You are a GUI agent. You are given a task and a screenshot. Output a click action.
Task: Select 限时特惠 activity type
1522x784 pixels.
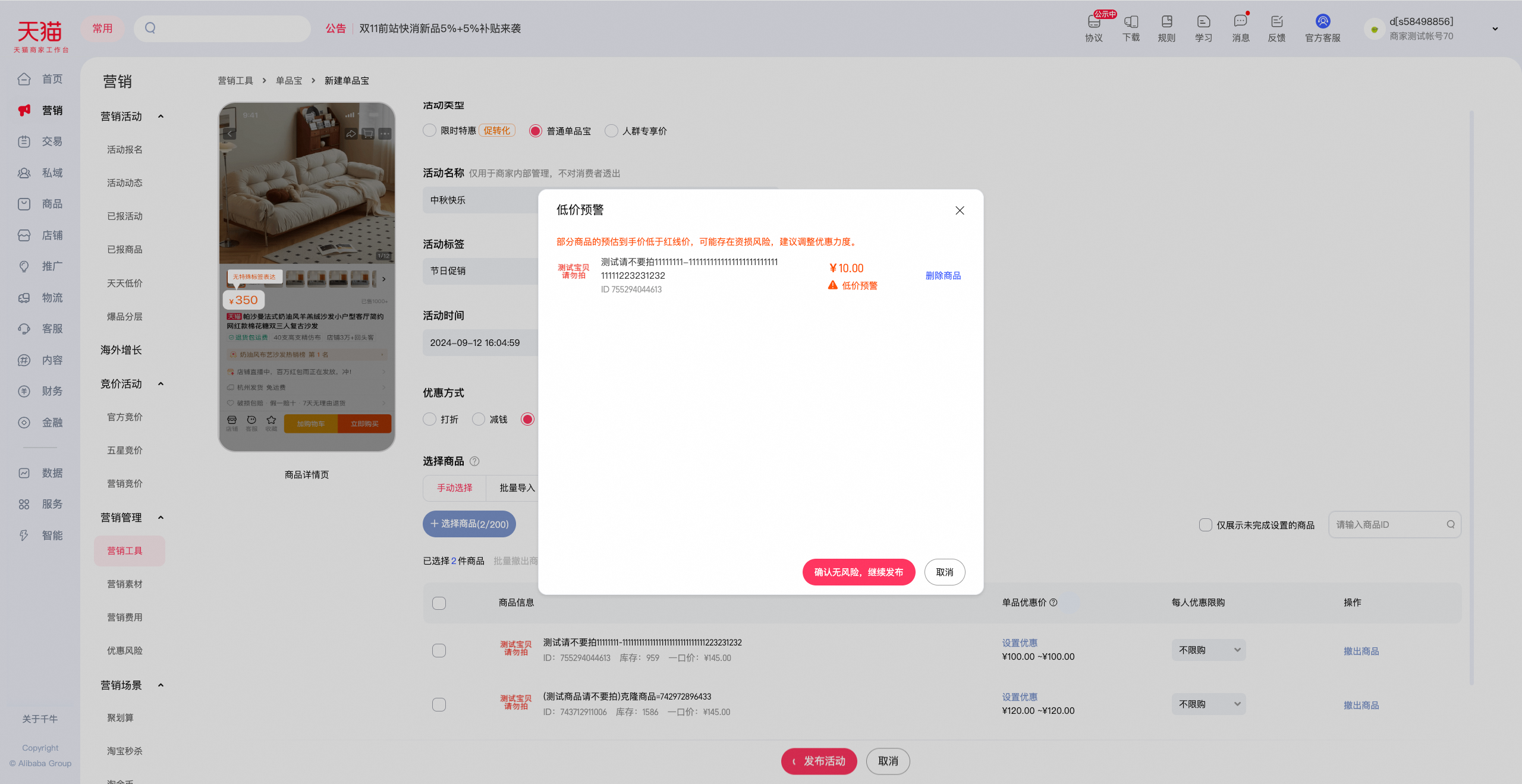(x=429, y=131)
